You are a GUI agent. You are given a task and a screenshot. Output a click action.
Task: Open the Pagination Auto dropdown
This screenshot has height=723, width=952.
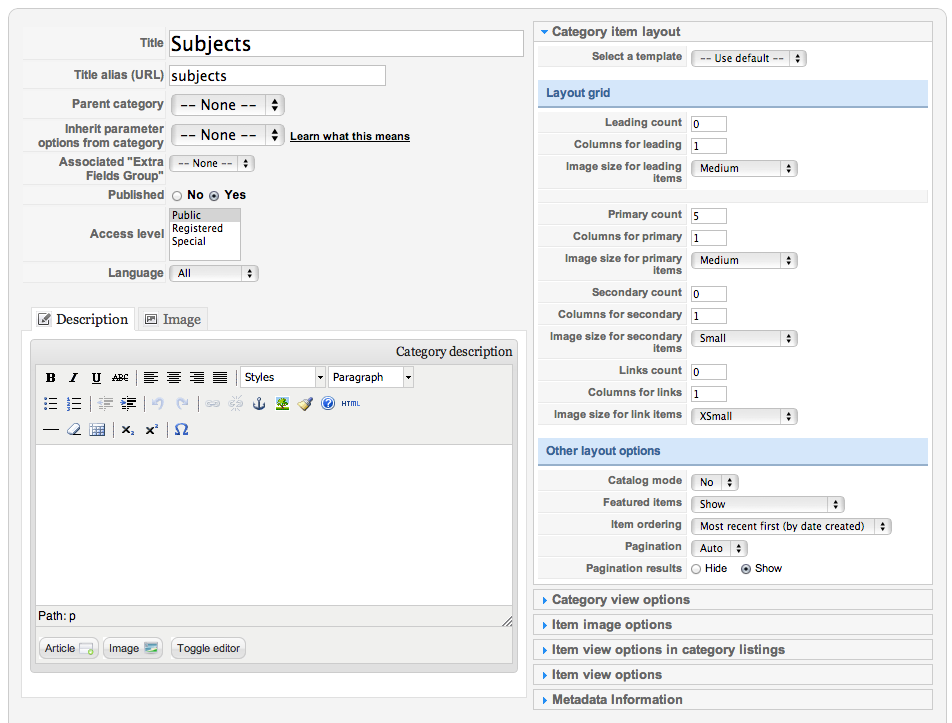tap(719, 549)
